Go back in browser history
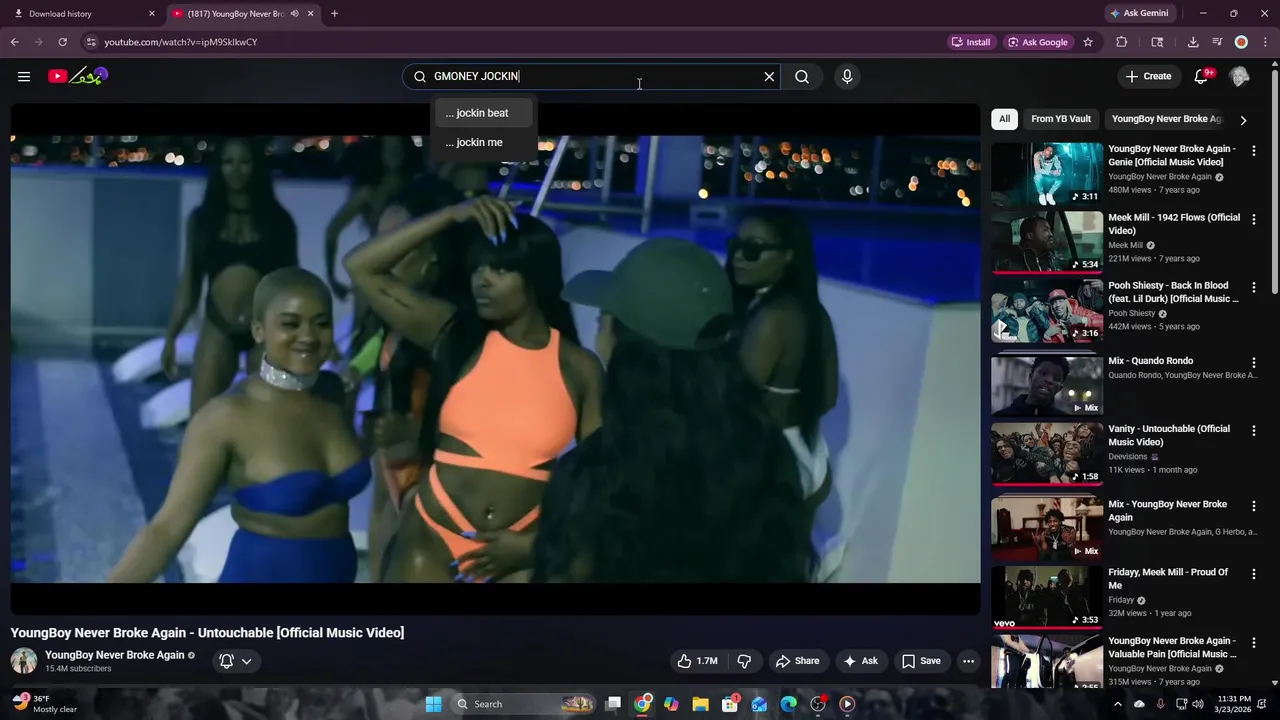Image resolution: width=1280 pixels, height=720 pixels. (x=15, y=42)
